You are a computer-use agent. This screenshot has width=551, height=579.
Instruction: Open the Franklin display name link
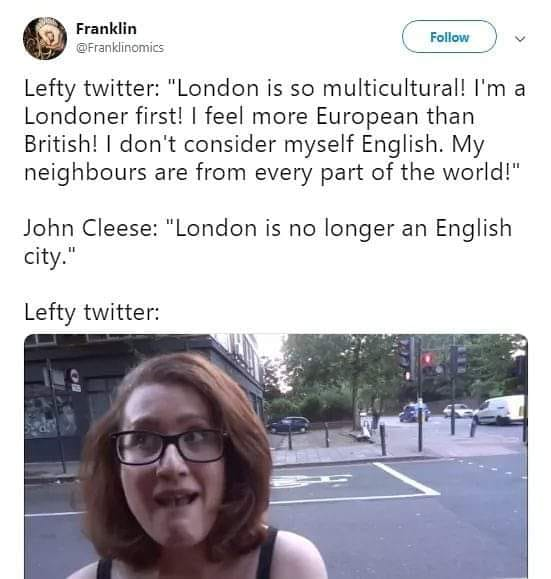[x=106, y=29]
